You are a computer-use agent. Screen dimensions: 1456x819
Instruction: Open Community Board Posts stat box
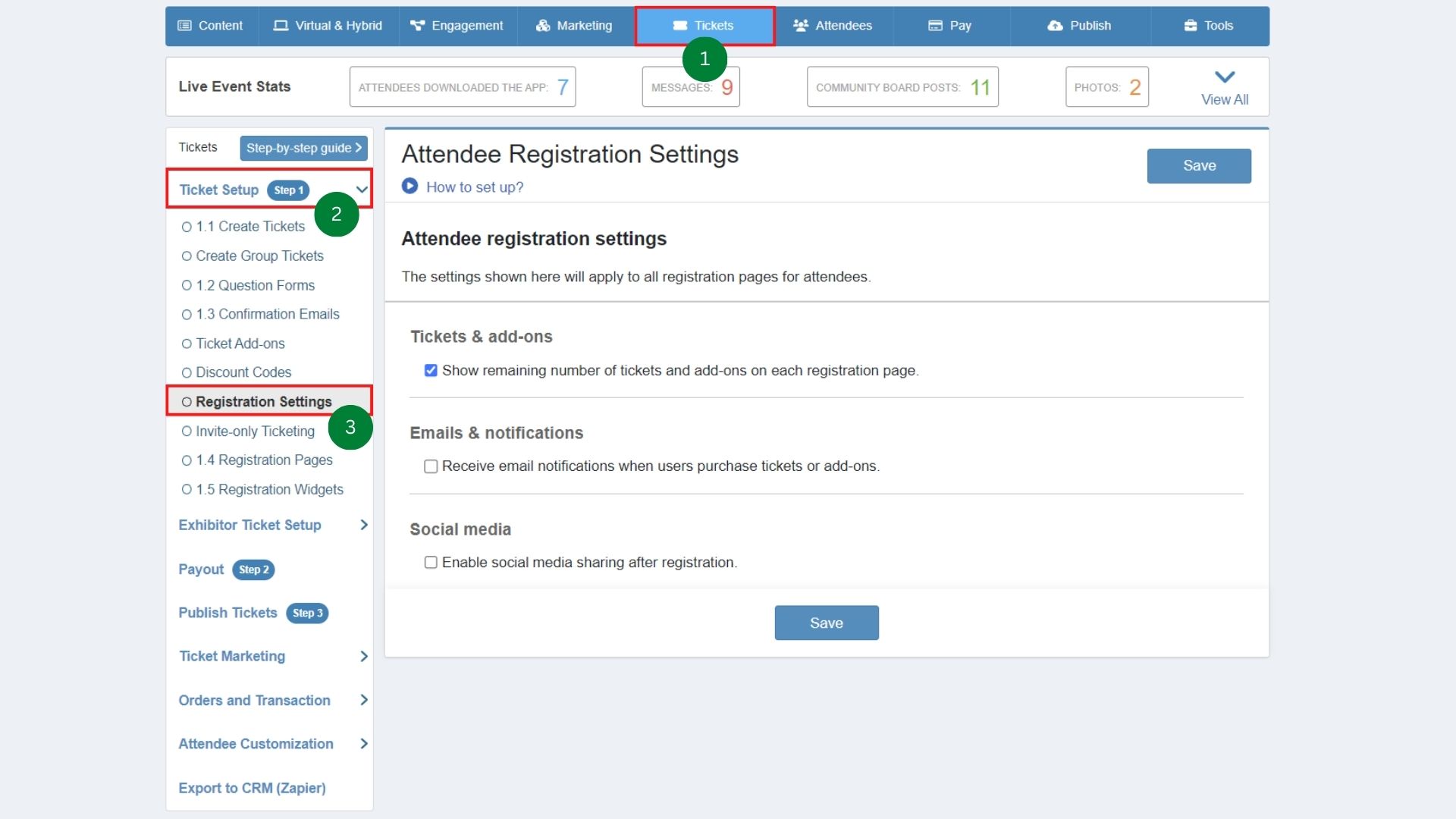pyautogui.click(x=902, y=87)
